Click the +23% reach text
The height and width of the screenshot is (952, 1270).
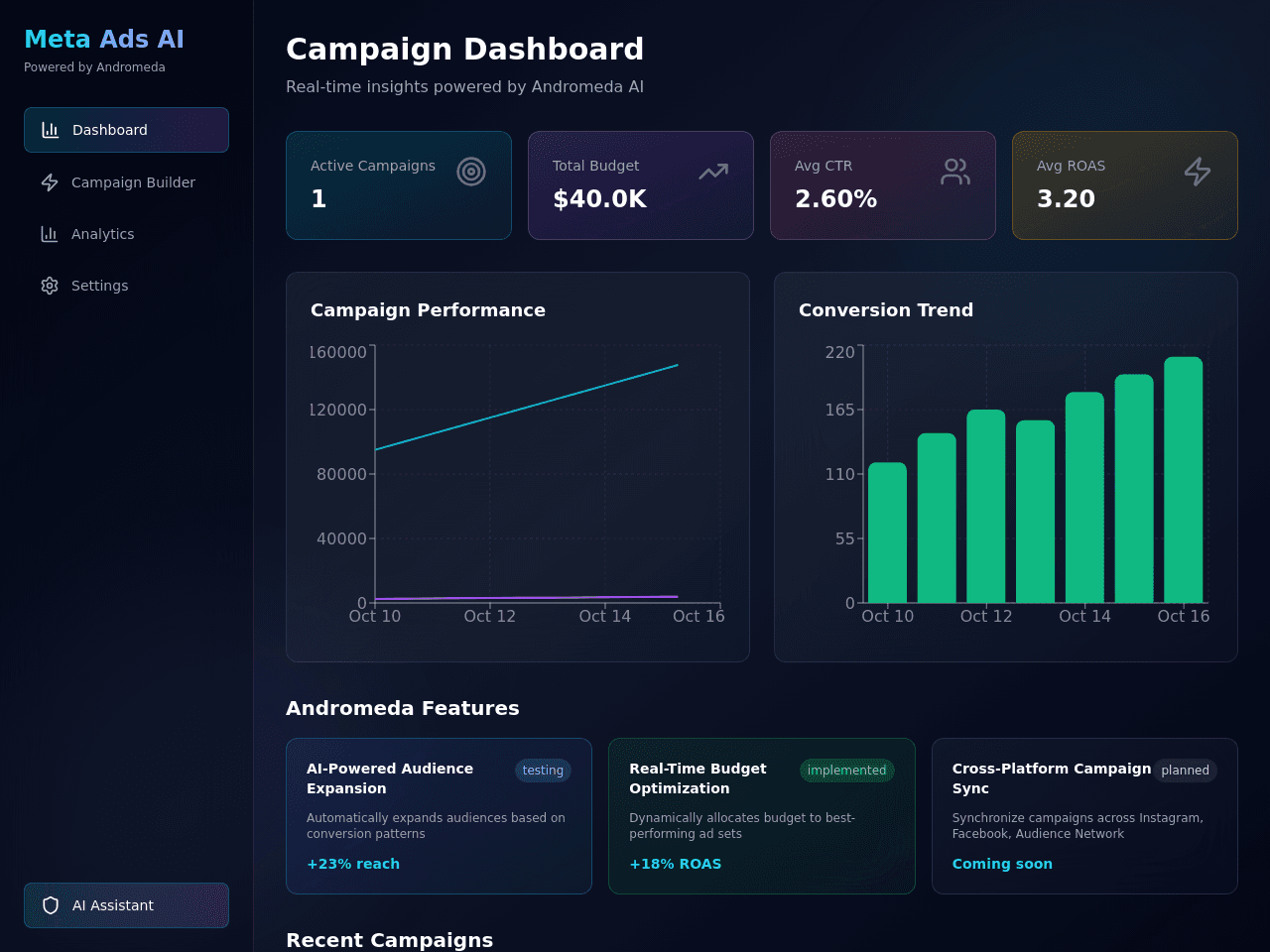pyautogui.click(x=353, y=864)
